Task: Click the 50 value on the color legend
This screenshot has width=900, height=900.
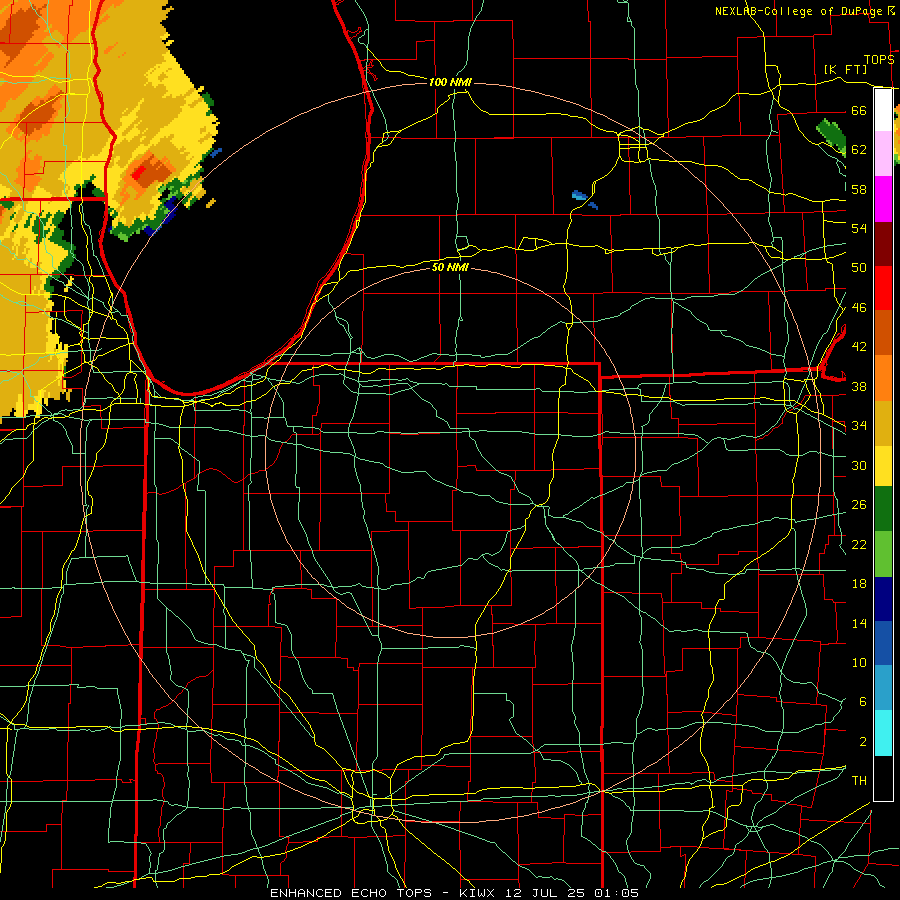Action: pos(859,267)
